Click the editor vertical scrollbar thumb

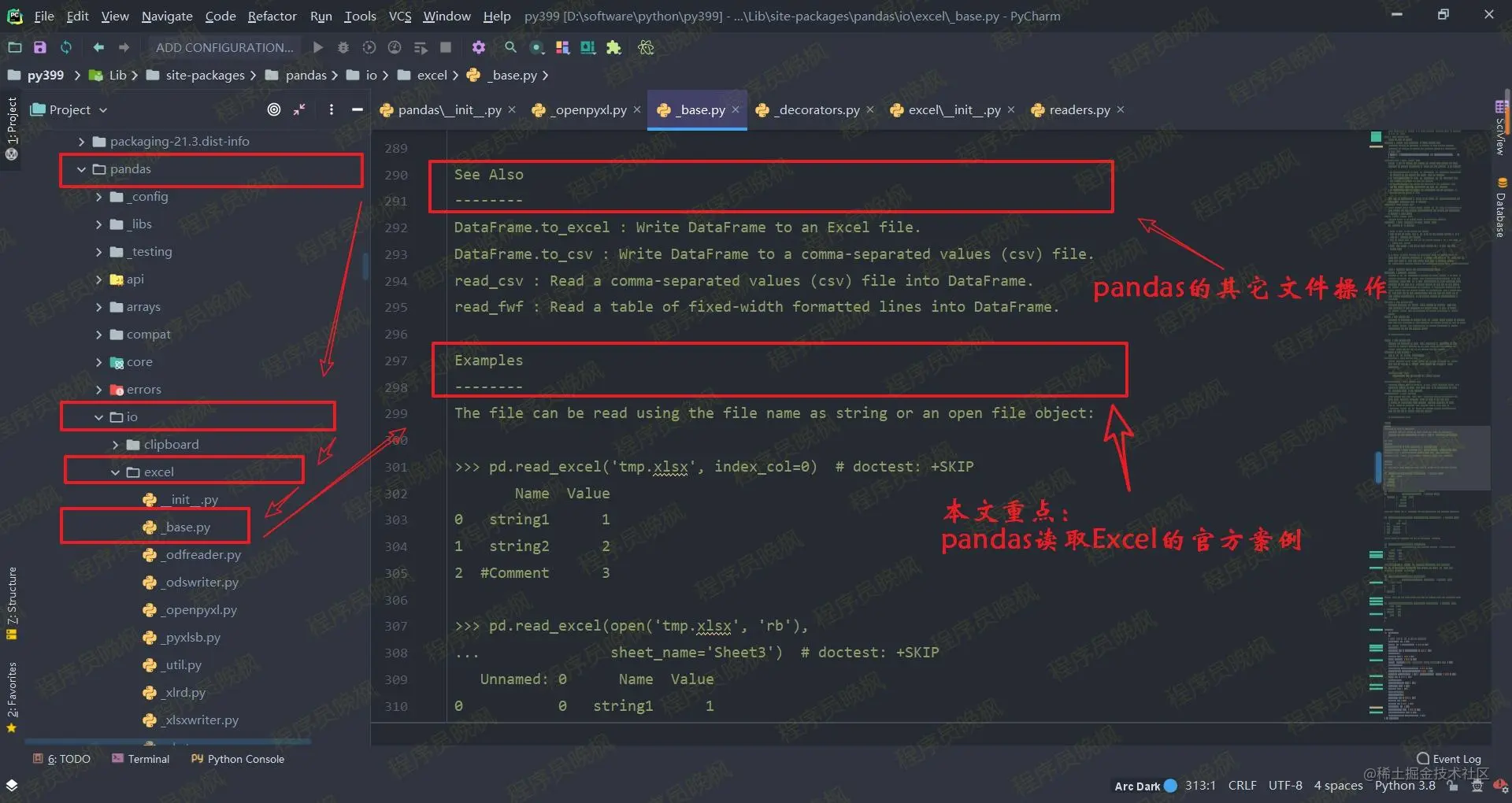[1378, 467]
